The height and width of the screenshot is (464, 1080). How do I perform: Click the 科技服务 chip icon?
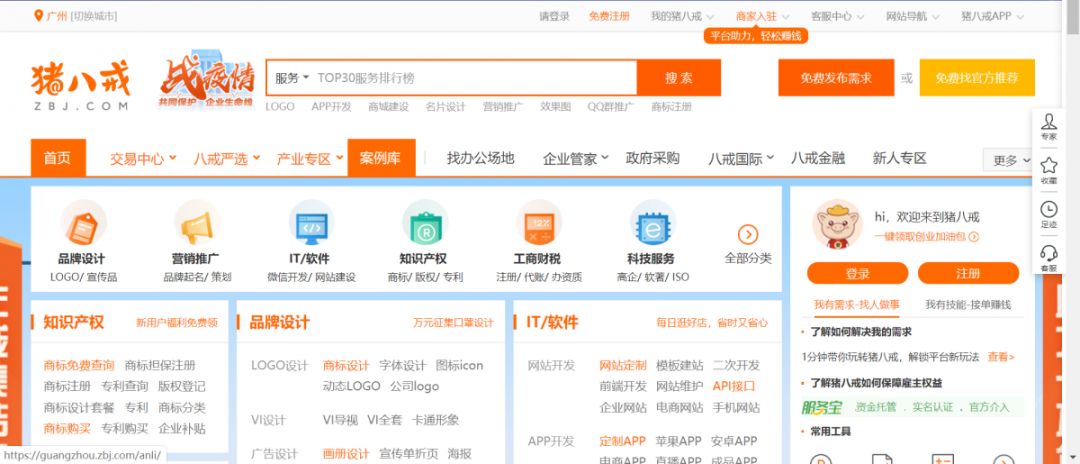(x=652, y=222)
